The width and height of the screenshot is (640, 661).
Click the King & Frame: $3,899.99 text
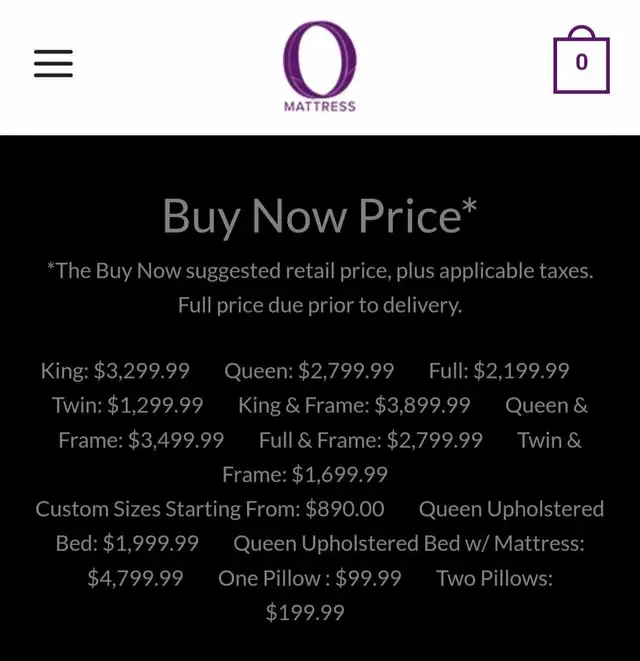pyautogui.click(x=354, y=405)
